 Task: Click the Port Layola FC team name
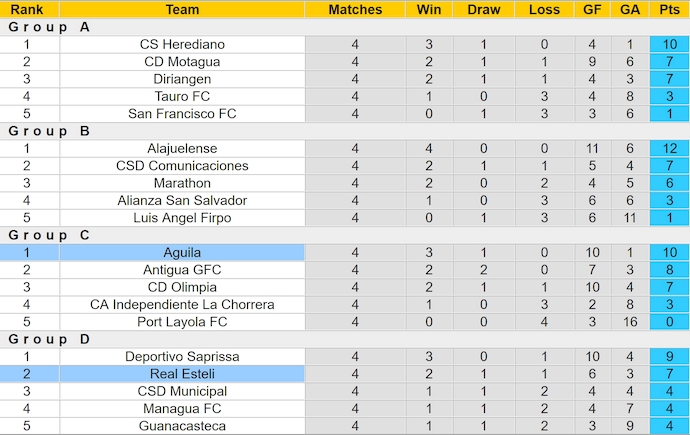pyautogui.click(x=182, y=322)
